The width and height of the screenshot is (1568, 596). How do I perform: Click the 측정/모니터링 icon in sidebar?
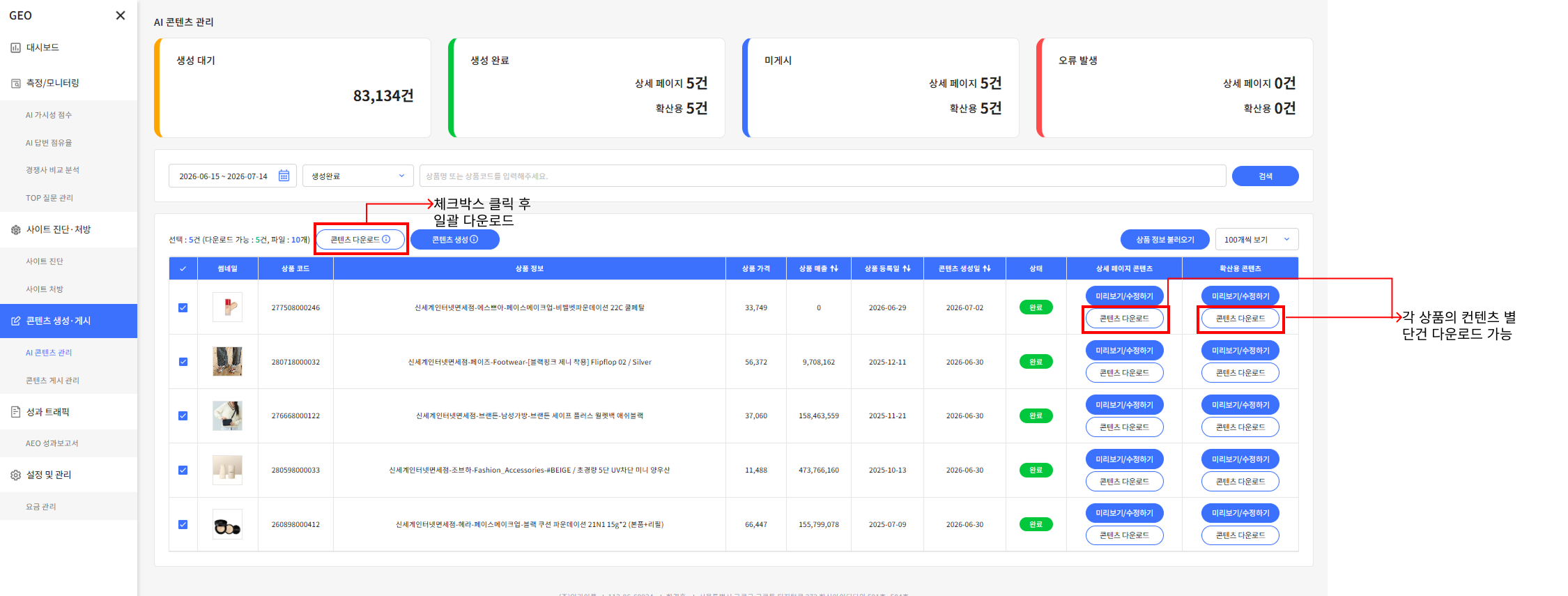click(15, 83)
